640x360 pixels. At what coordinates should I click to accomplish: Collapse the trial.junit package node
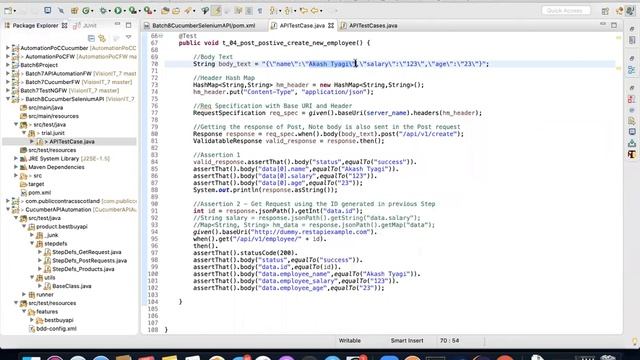24,133
